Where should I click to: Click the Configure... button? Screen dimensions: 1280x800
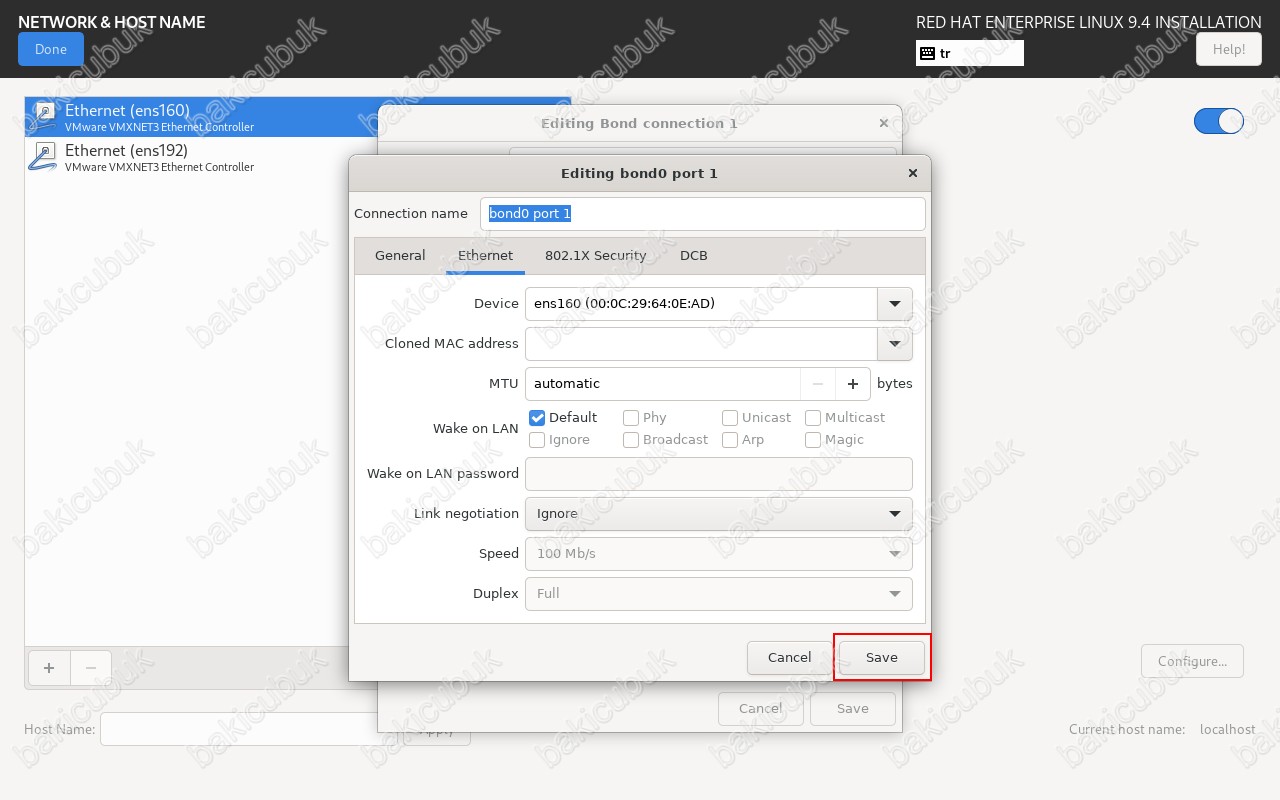(x=1192, y=661)
